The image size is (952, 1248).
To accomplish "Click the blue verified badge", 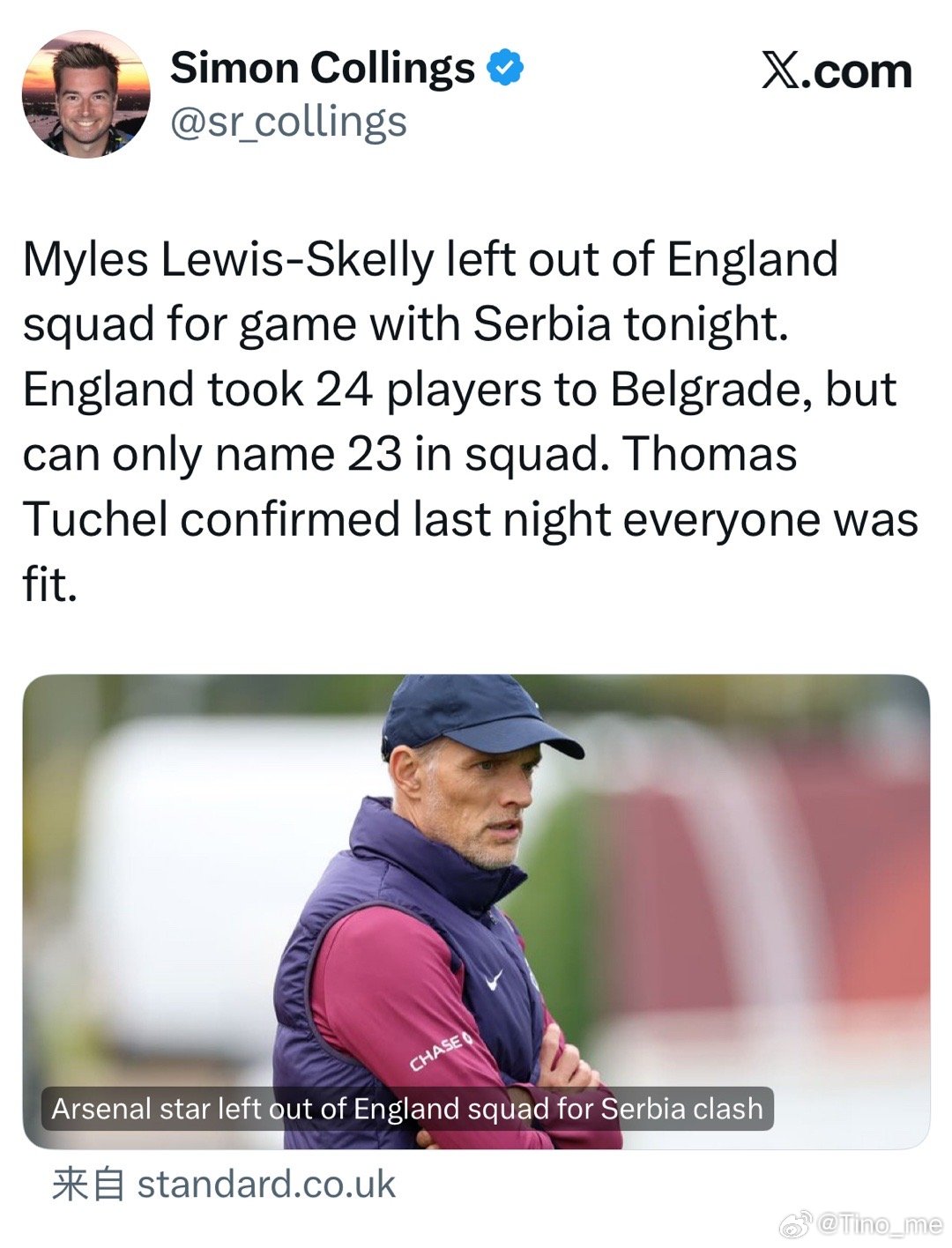I will (505, 68).
